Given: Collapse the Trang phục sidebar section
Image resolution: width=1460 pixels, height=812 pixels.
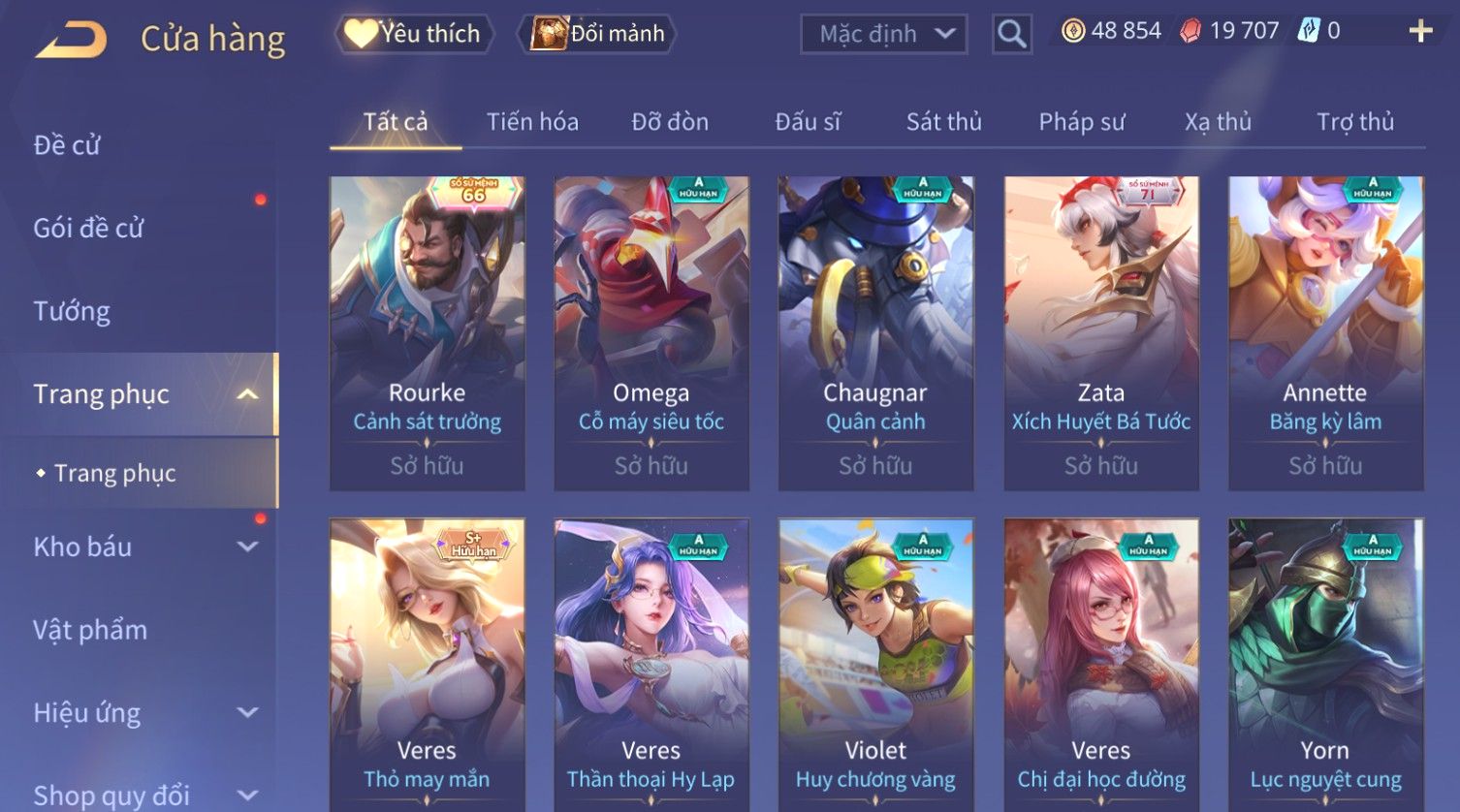Looking at the screenshot, I should pos(248,394).
